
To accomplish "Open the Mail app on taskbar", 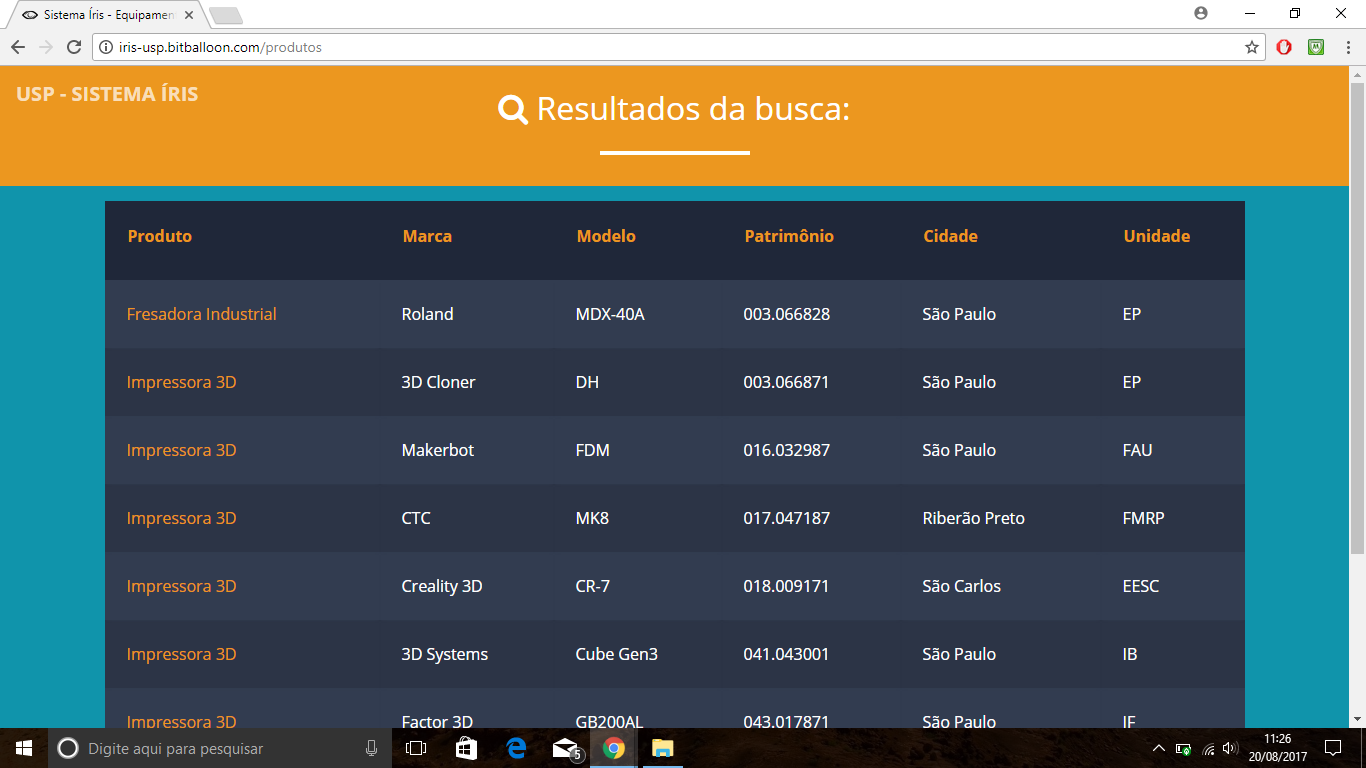I will click(x=566, y=748).
